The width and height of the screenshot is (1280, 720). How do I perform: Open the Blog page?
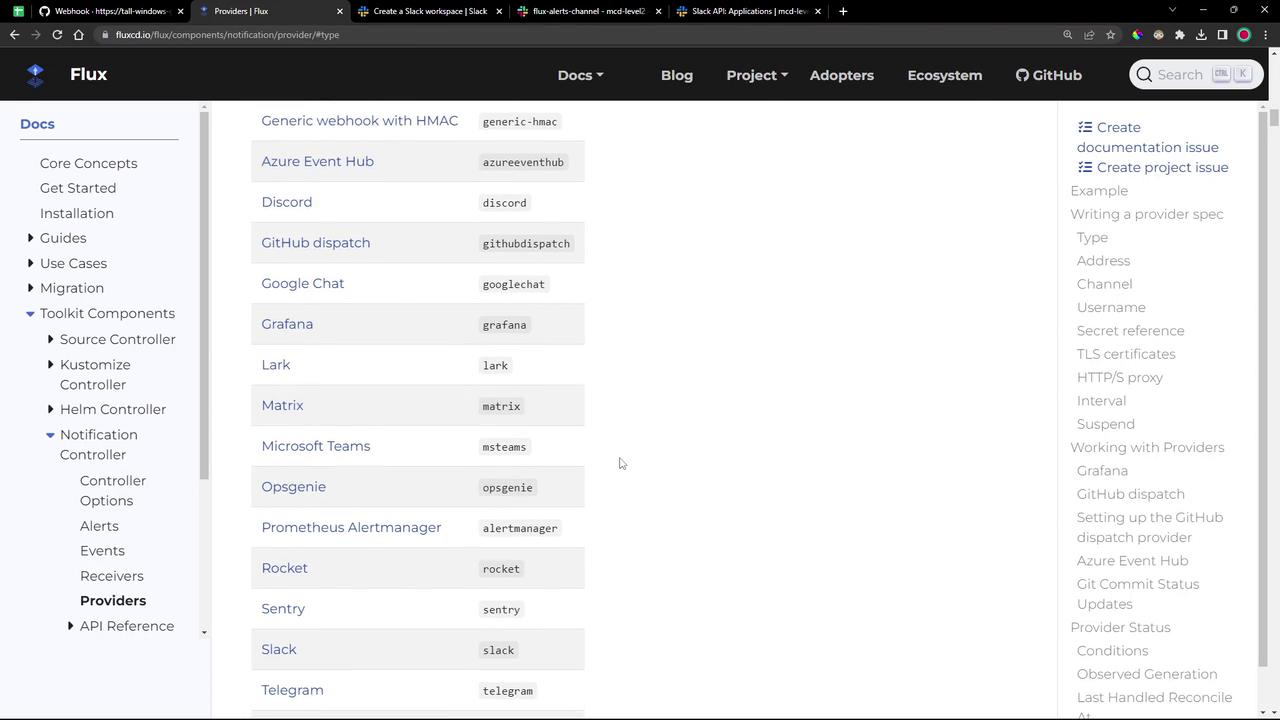click(x=677, y=75)
